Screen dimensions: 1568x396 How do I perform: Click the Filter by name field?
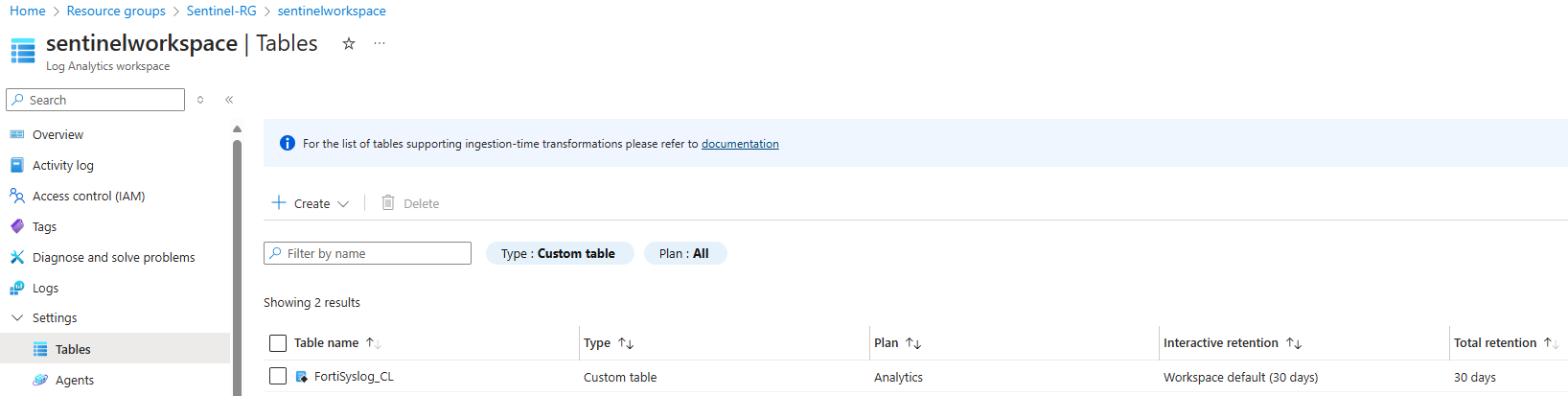click(x=368, y=253)
